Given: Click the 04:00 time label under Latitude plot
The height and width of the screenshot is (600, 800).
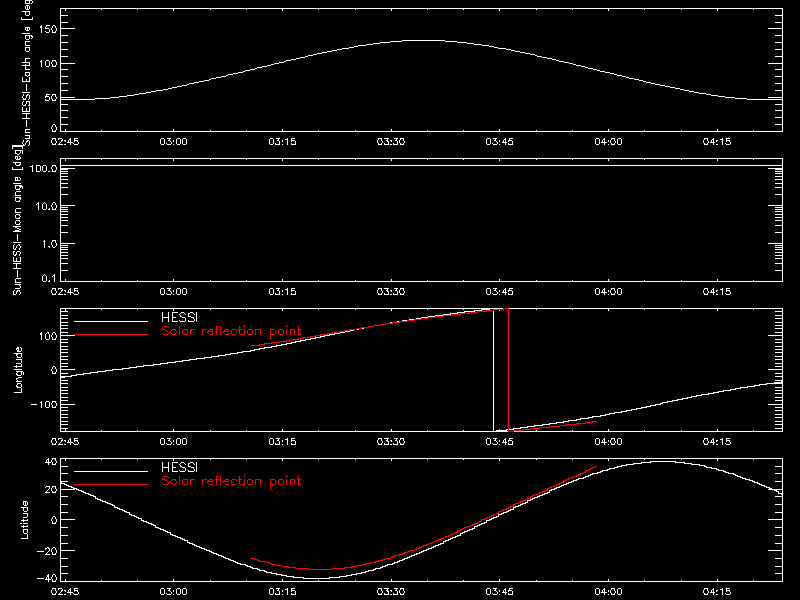Looking at the screenshot, I should [608, 592].
